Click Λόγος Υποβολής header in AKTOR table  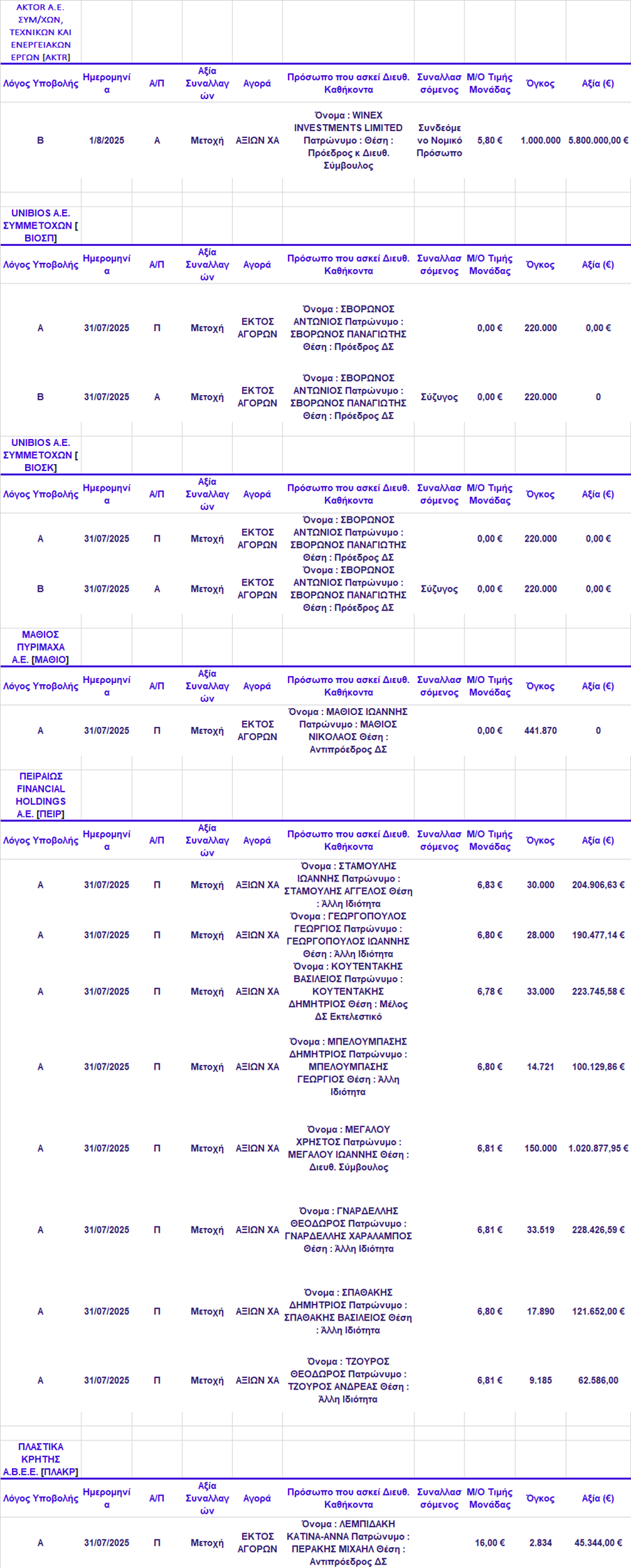pos(40,83)
